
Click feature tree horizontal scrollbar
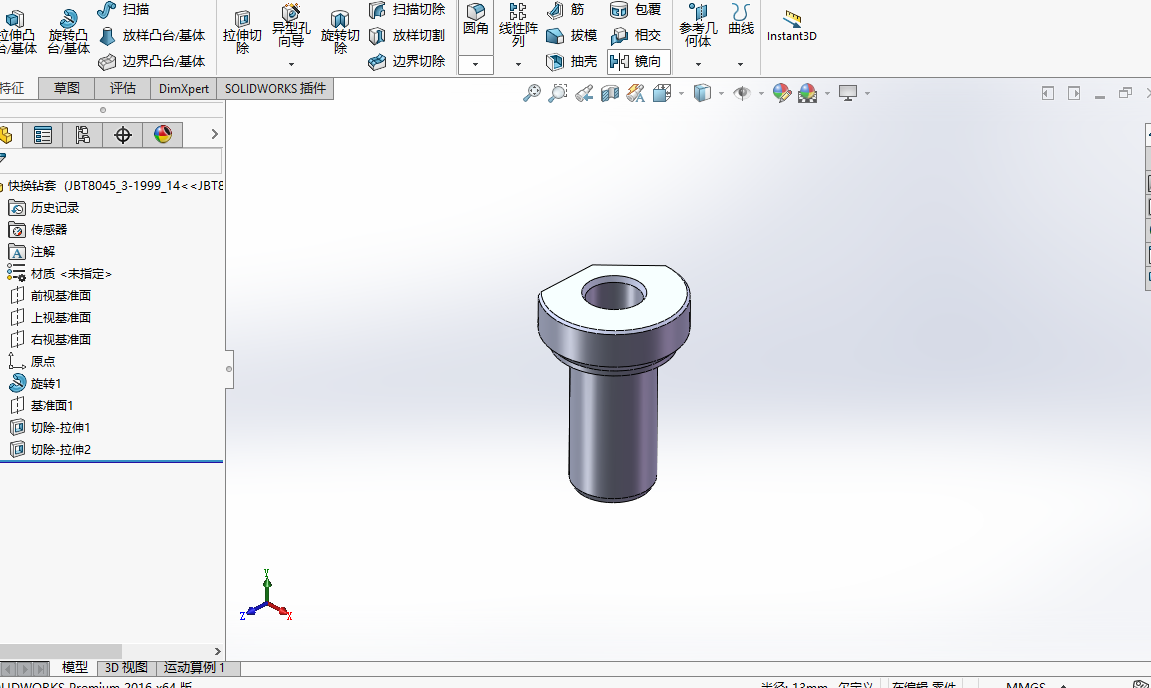pos(60,651)
